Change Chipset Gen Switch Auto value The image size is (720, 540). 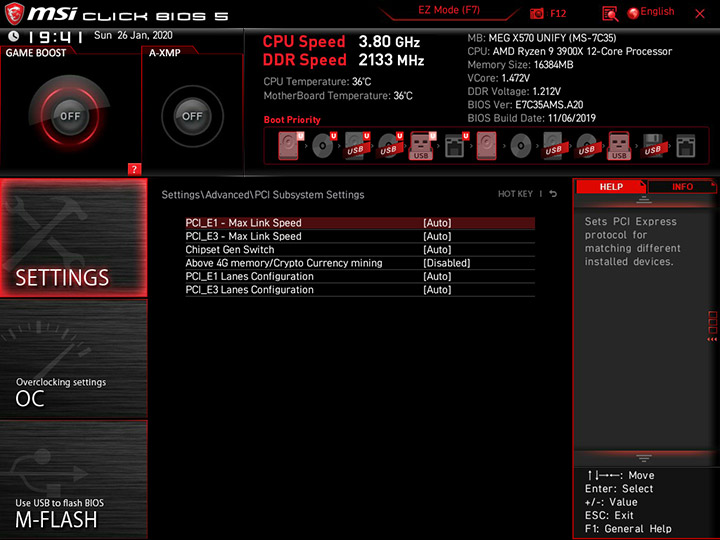coord(437,249)
